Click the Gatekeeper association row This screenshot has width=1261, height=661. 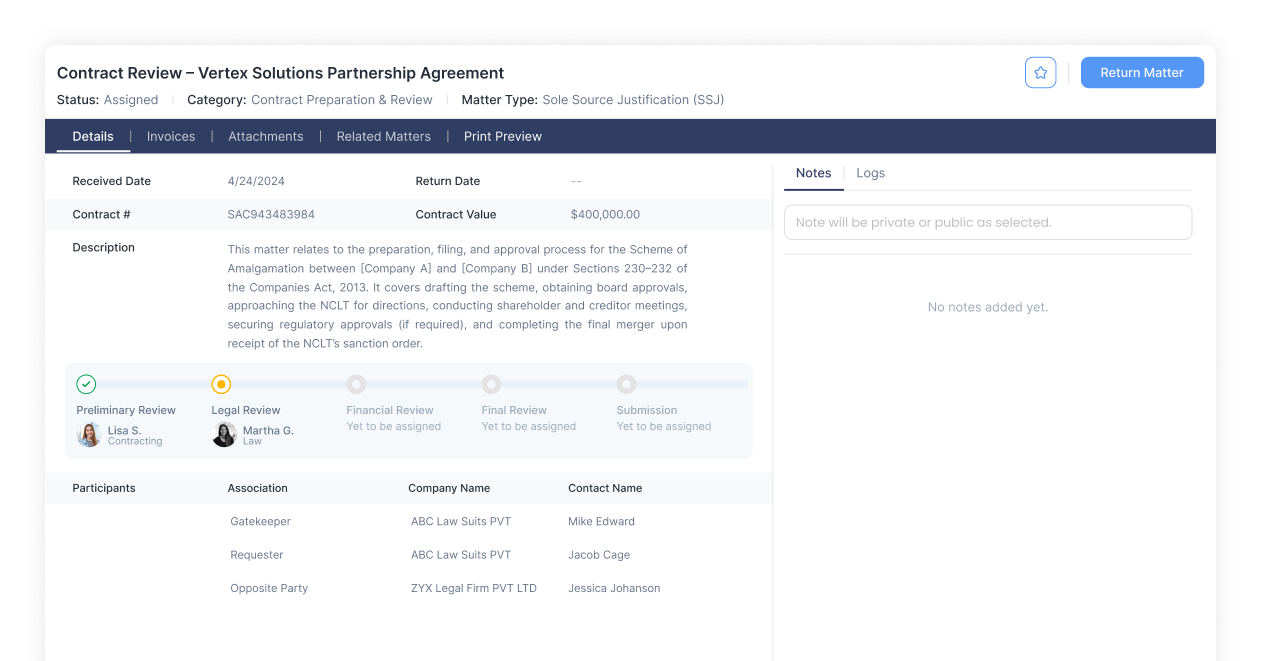click(x=260, y=521)
